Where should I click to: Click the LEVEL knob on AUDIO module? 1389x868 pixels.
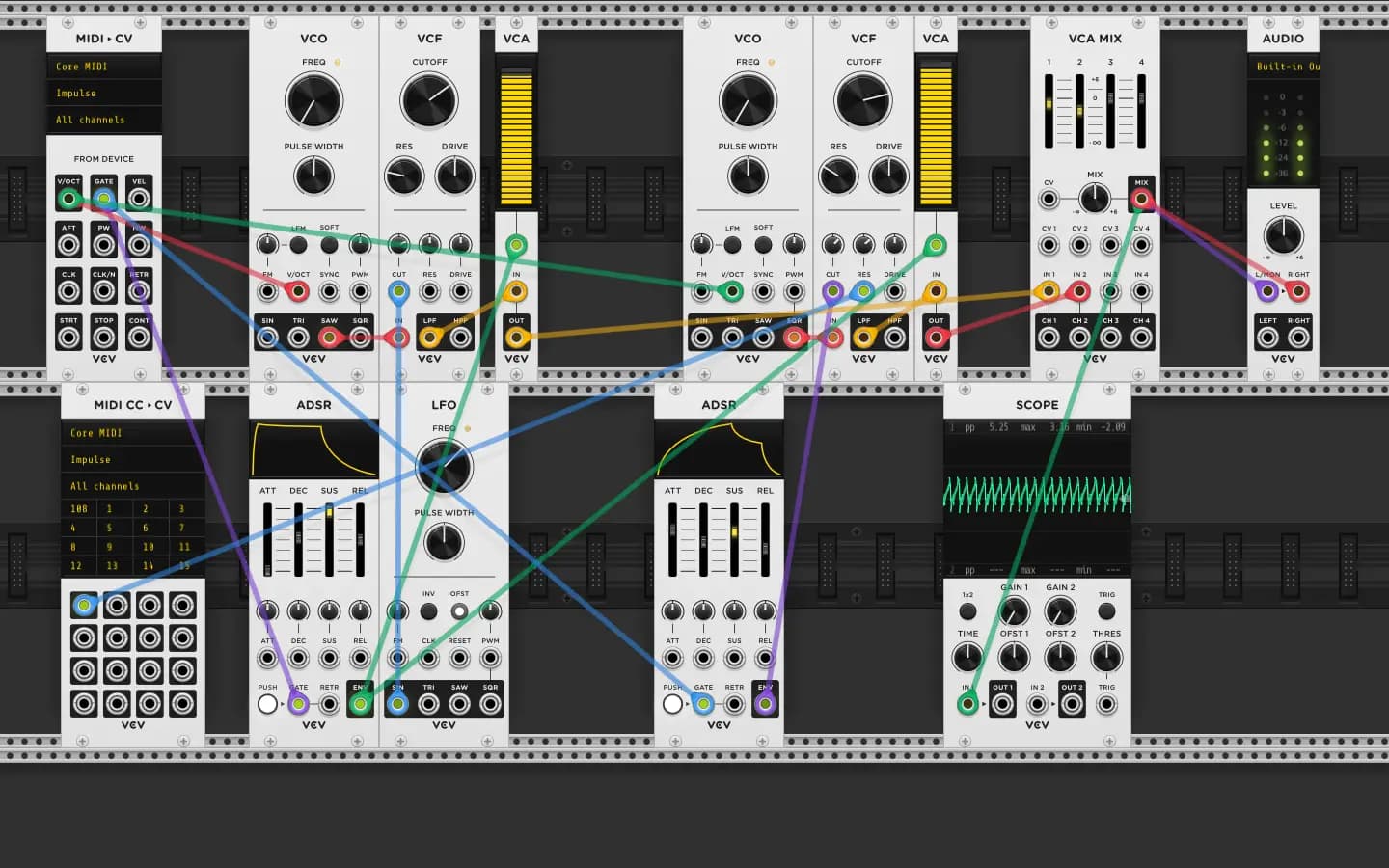point(1283,234)
